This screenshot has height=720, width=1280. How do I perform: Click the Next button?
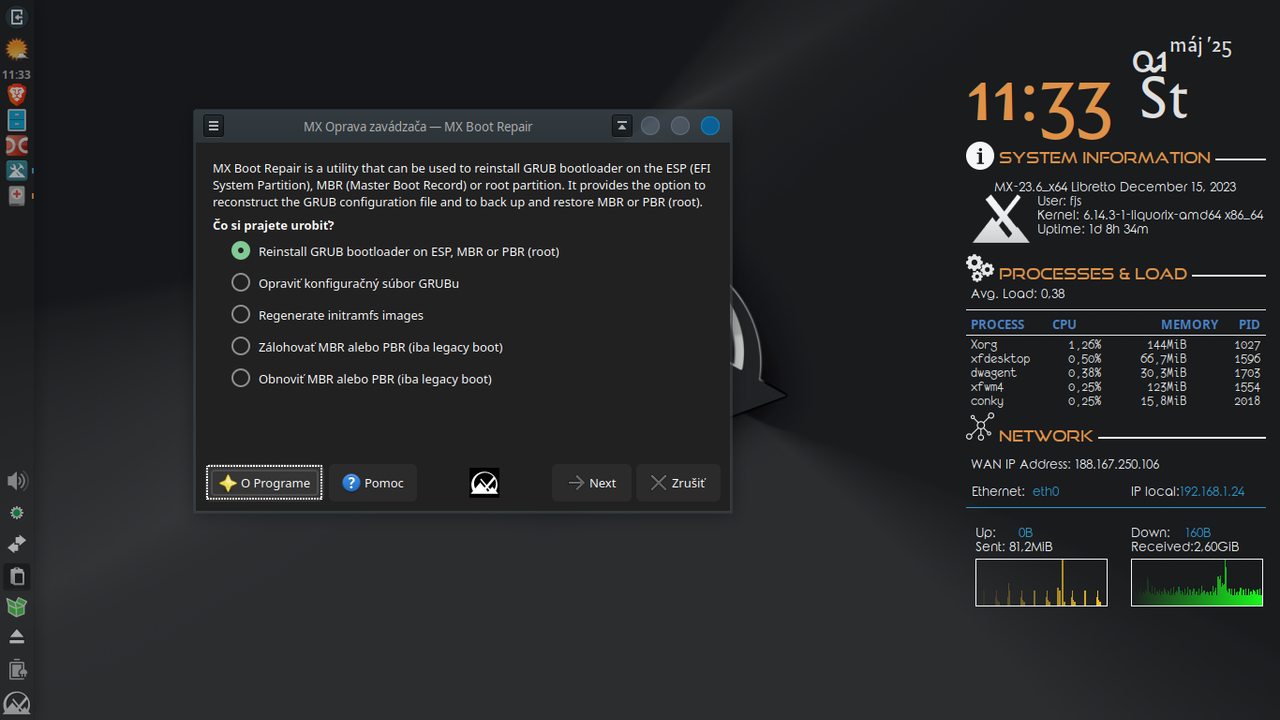(x=591, y=483)
